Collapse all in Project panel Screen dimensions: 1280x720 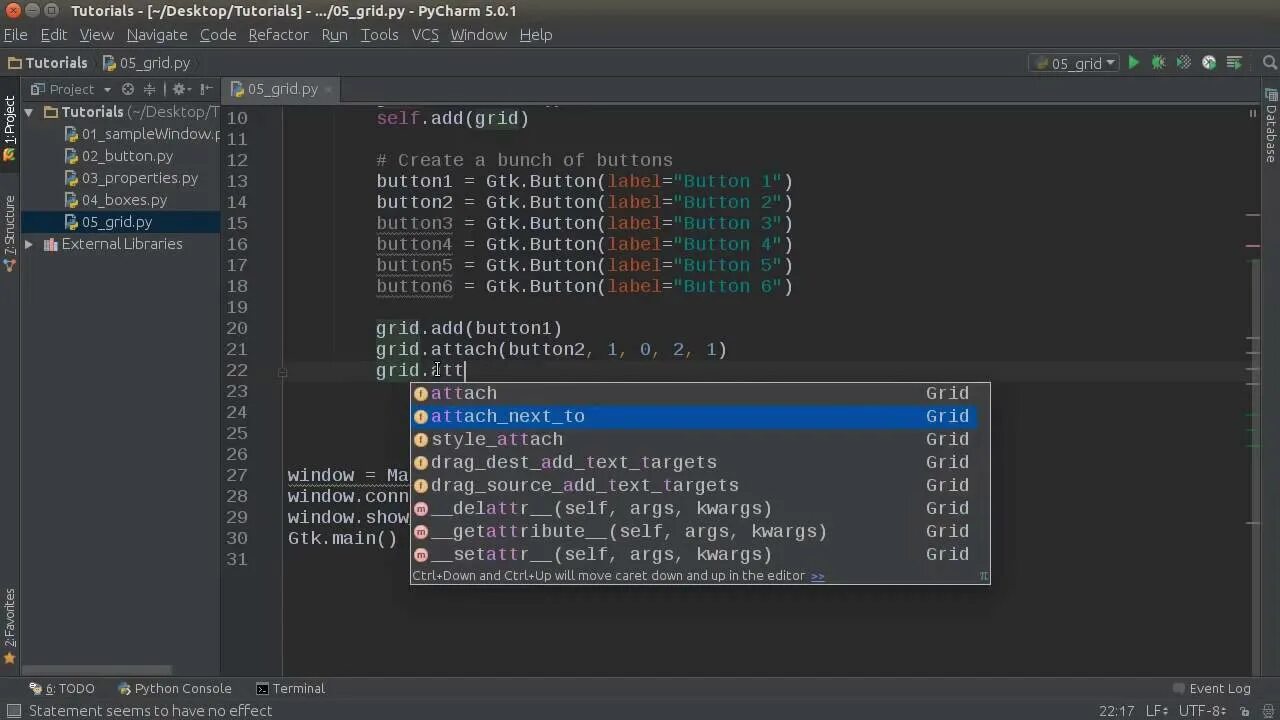(150, 89)
